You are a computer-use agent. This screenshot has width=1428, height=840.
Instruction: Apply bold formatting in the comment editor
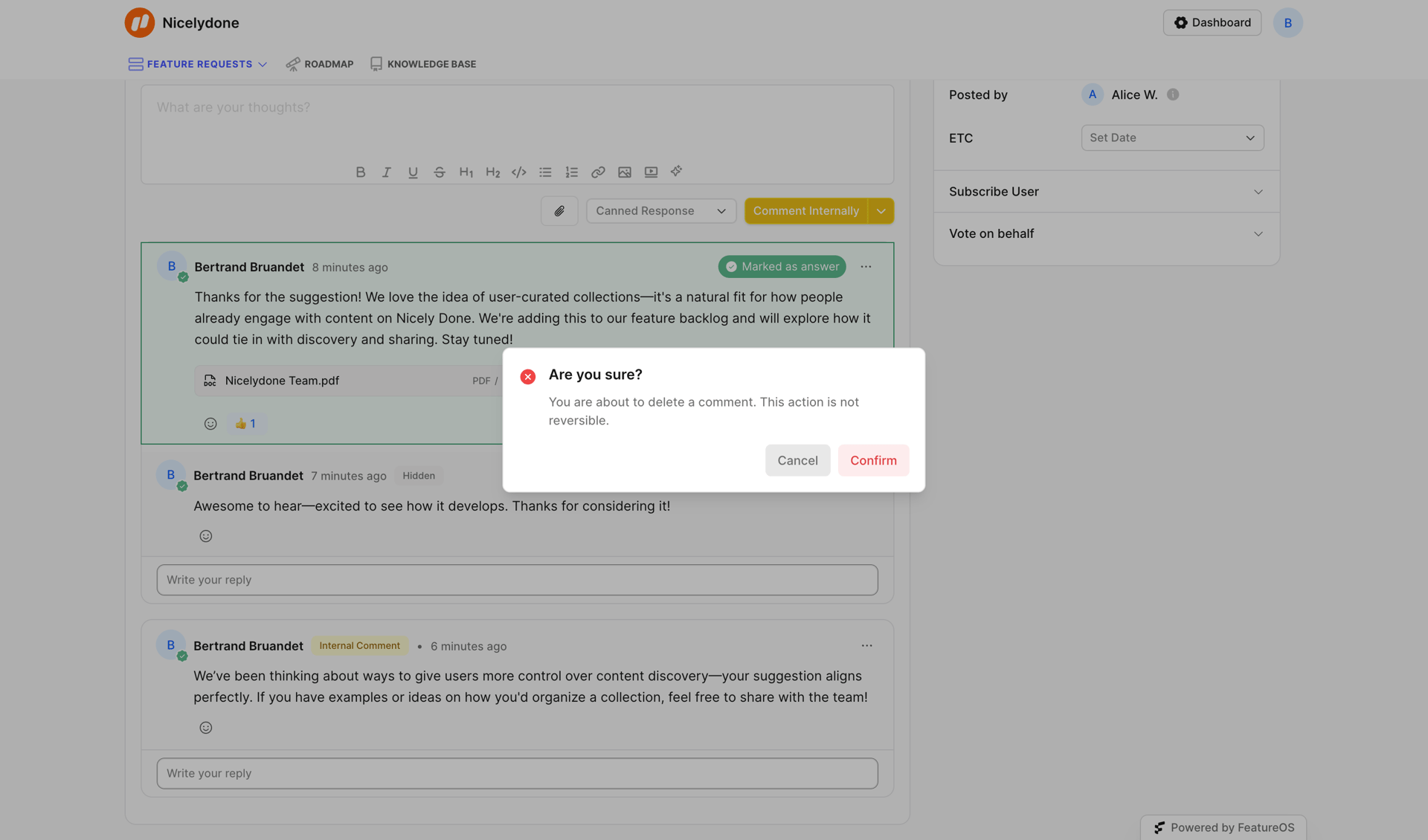point(360,172)
